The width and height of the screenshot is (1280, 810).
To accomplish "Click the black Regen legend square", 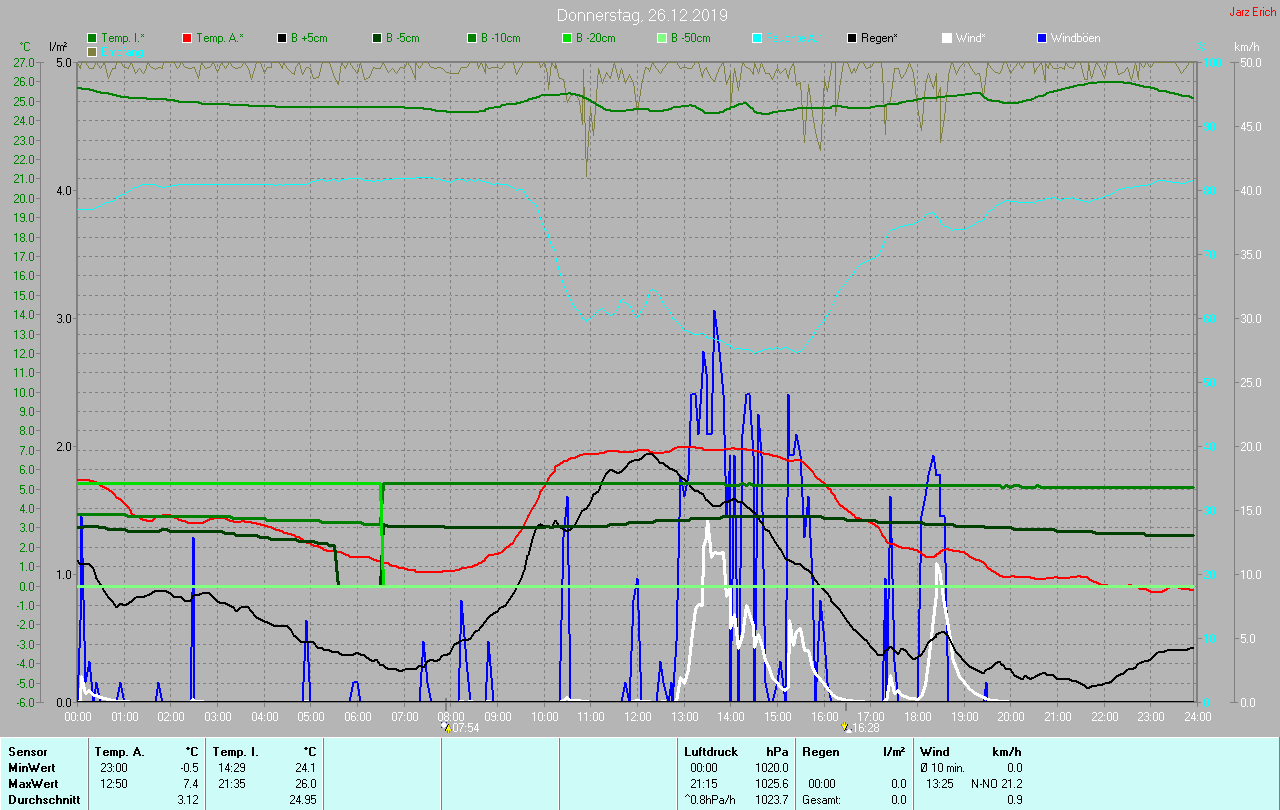I will 852,38.
